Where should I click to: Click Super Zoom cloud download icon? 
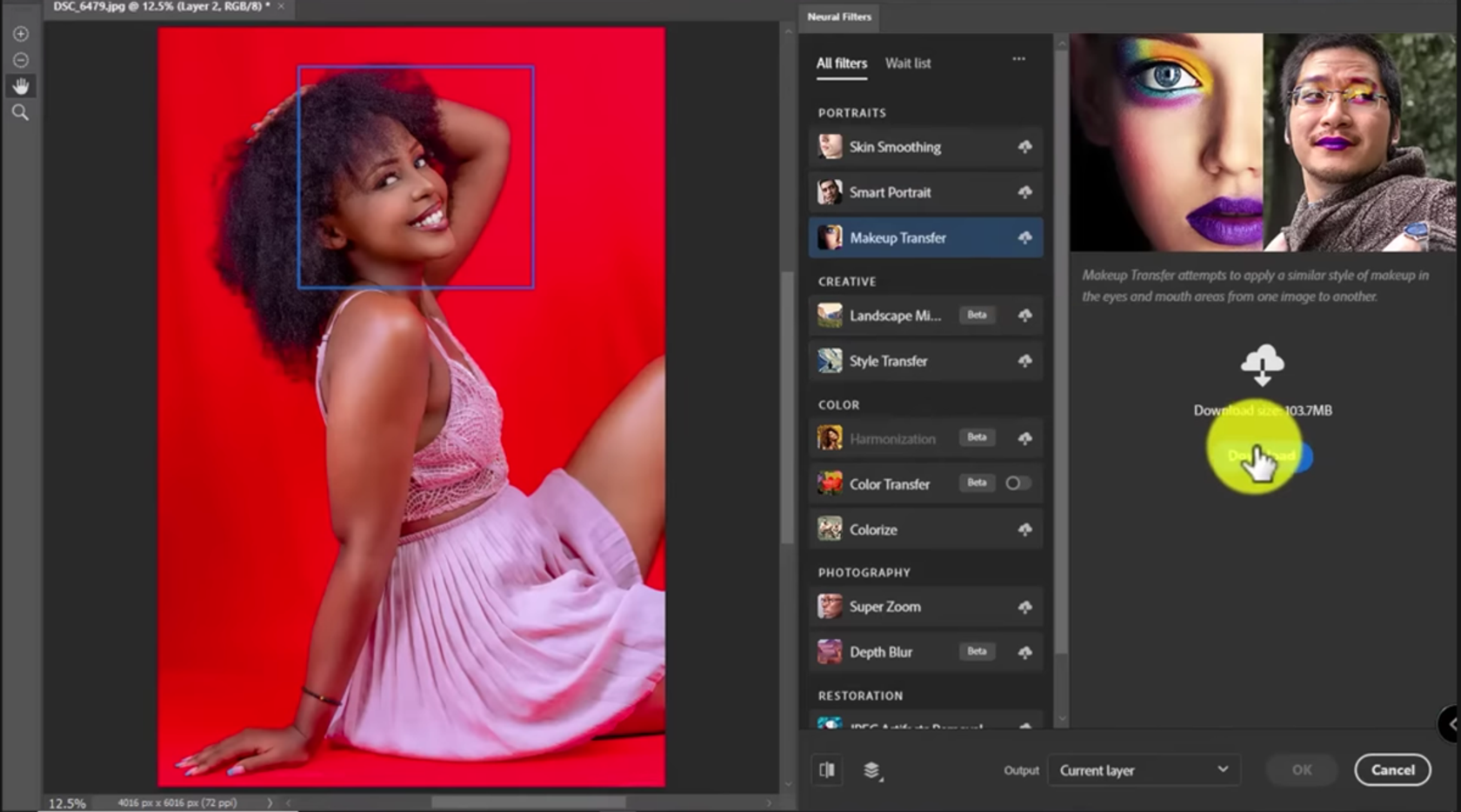point(1025,607)
